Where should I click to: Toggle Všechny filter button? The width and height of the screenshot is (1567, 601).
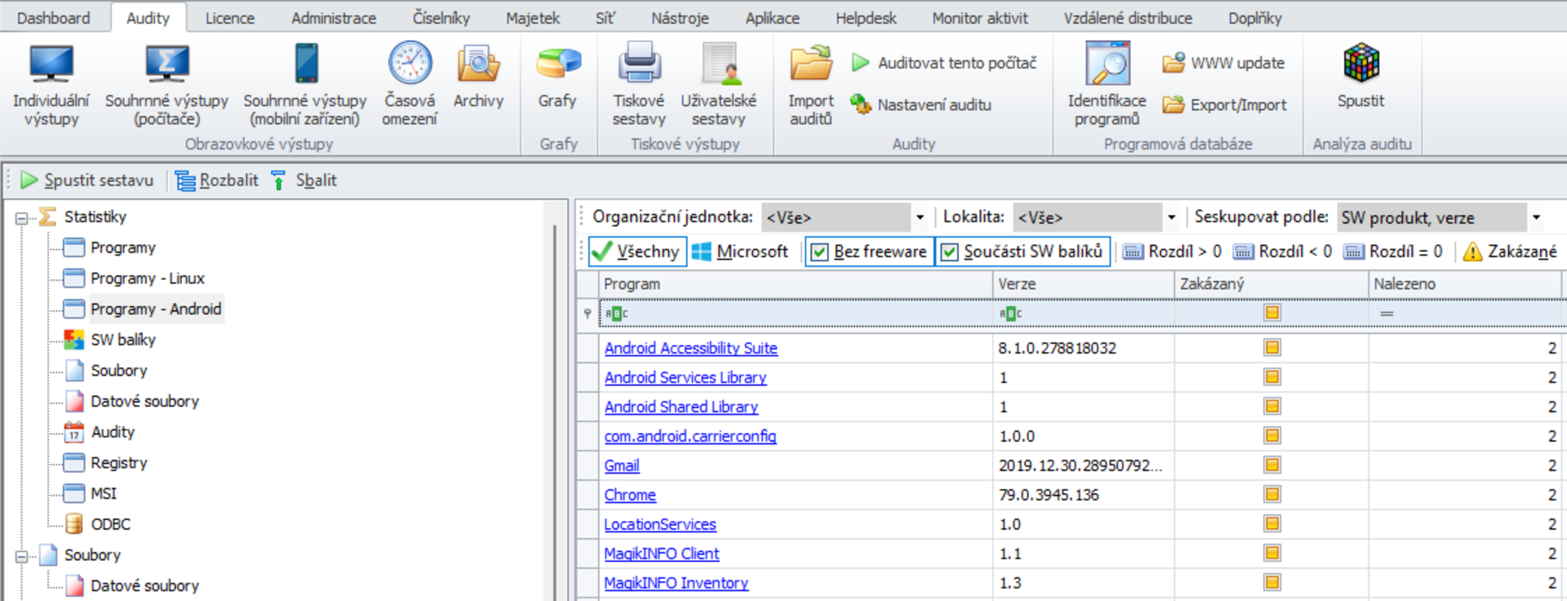(x=638, y=252)
